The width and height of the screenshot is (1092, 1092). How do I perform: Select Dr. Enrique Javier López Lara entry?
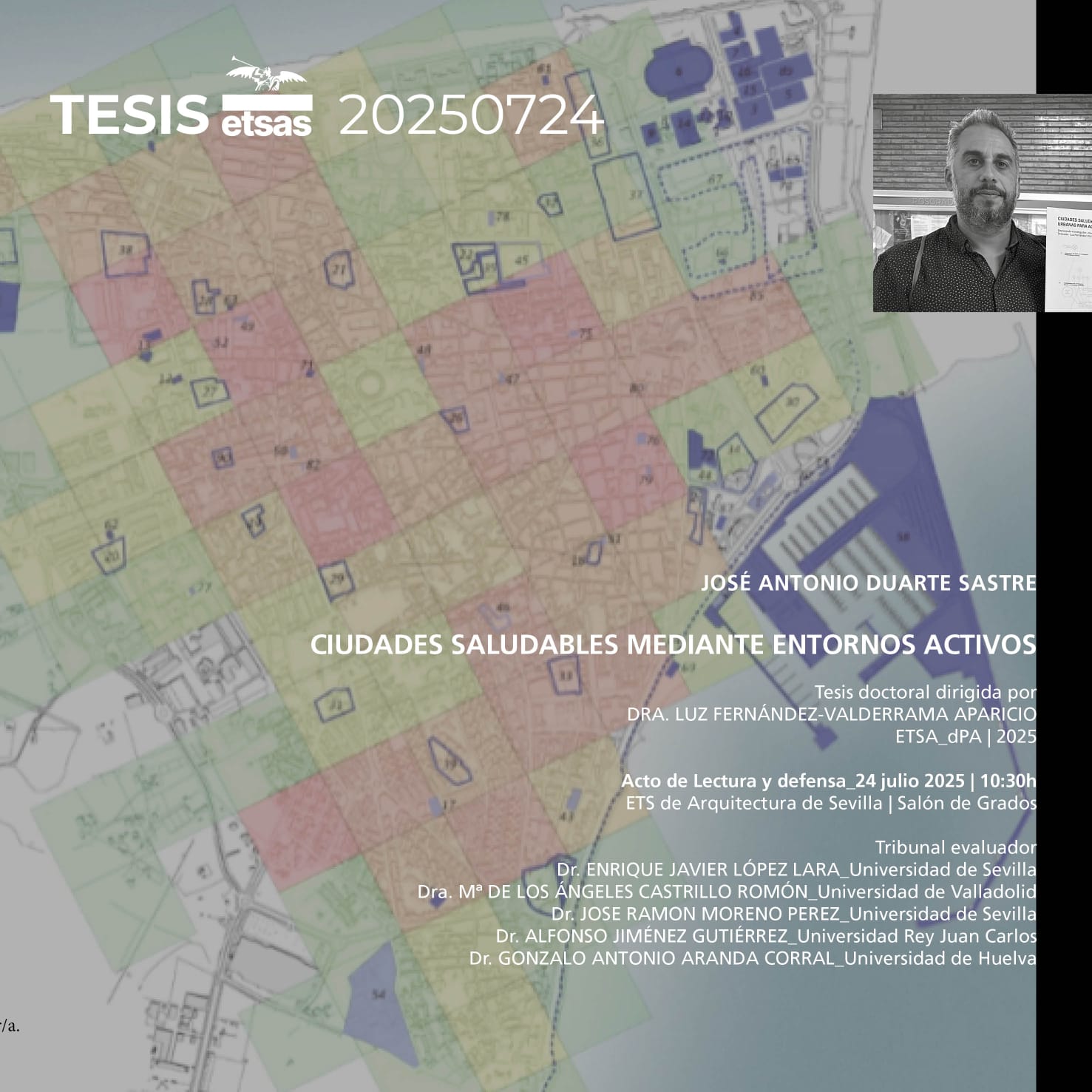click(796, 869)
